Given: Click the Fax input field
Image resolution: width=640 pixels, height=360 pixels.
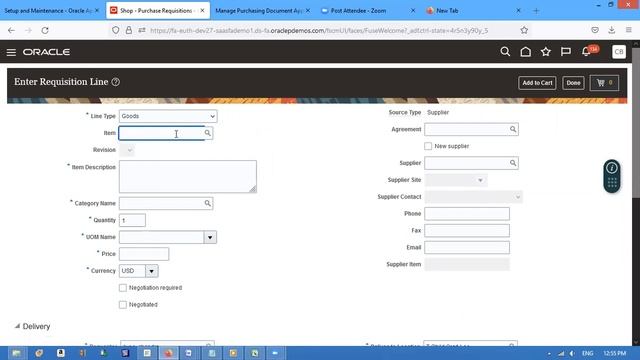Looking at the screenshot, I should (x=467, y=231).
